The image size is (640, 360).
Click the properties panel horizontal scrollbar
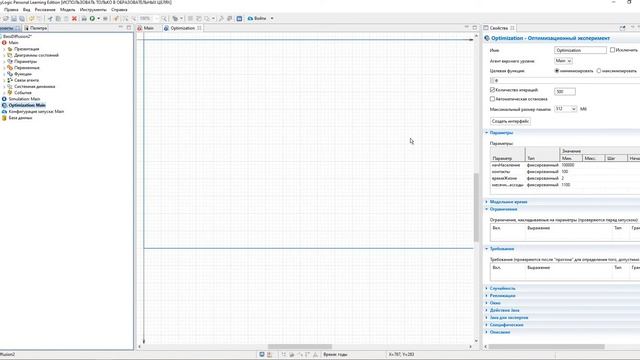click(547, 347)
